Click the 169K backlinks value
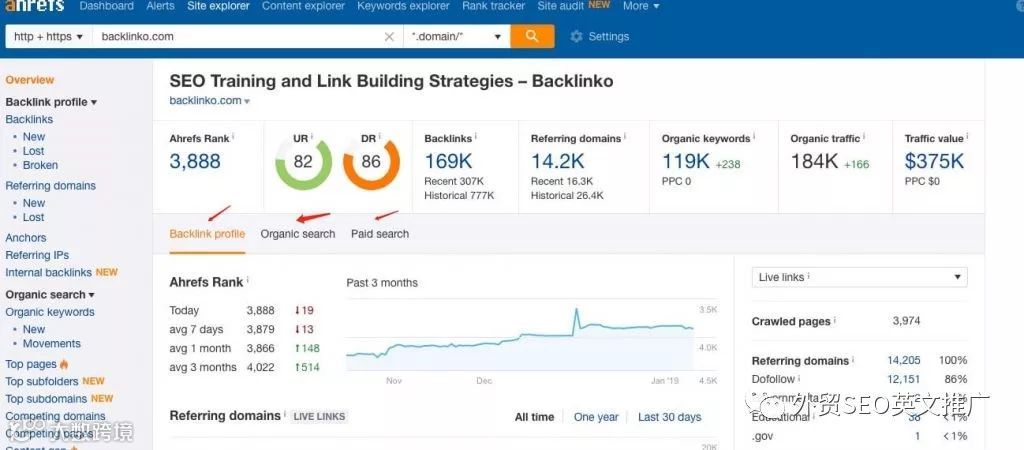The width and height of the screenshot is (1024, 450). pyautogui.click(x=448, y=161)
